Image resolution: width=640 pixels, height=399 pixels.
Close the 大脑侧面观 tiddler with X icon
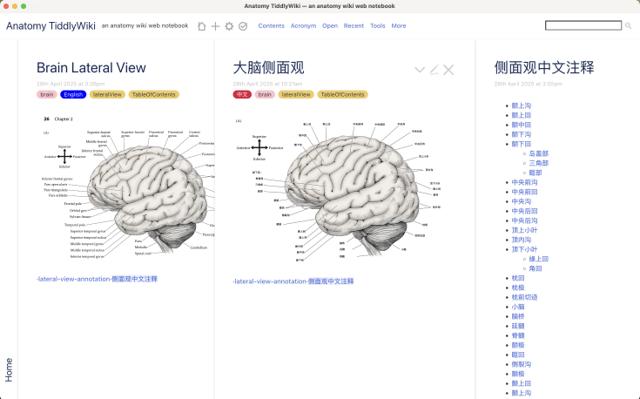click(449, 70)
